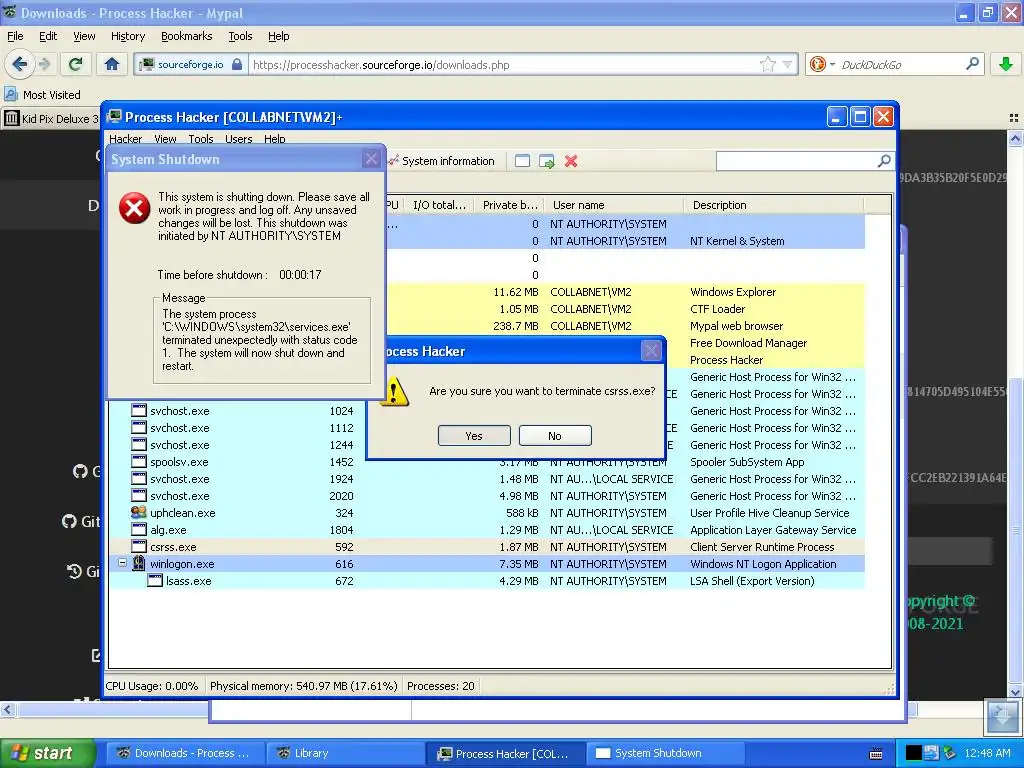Select the uphclean.exe process icon

(138, 513)
